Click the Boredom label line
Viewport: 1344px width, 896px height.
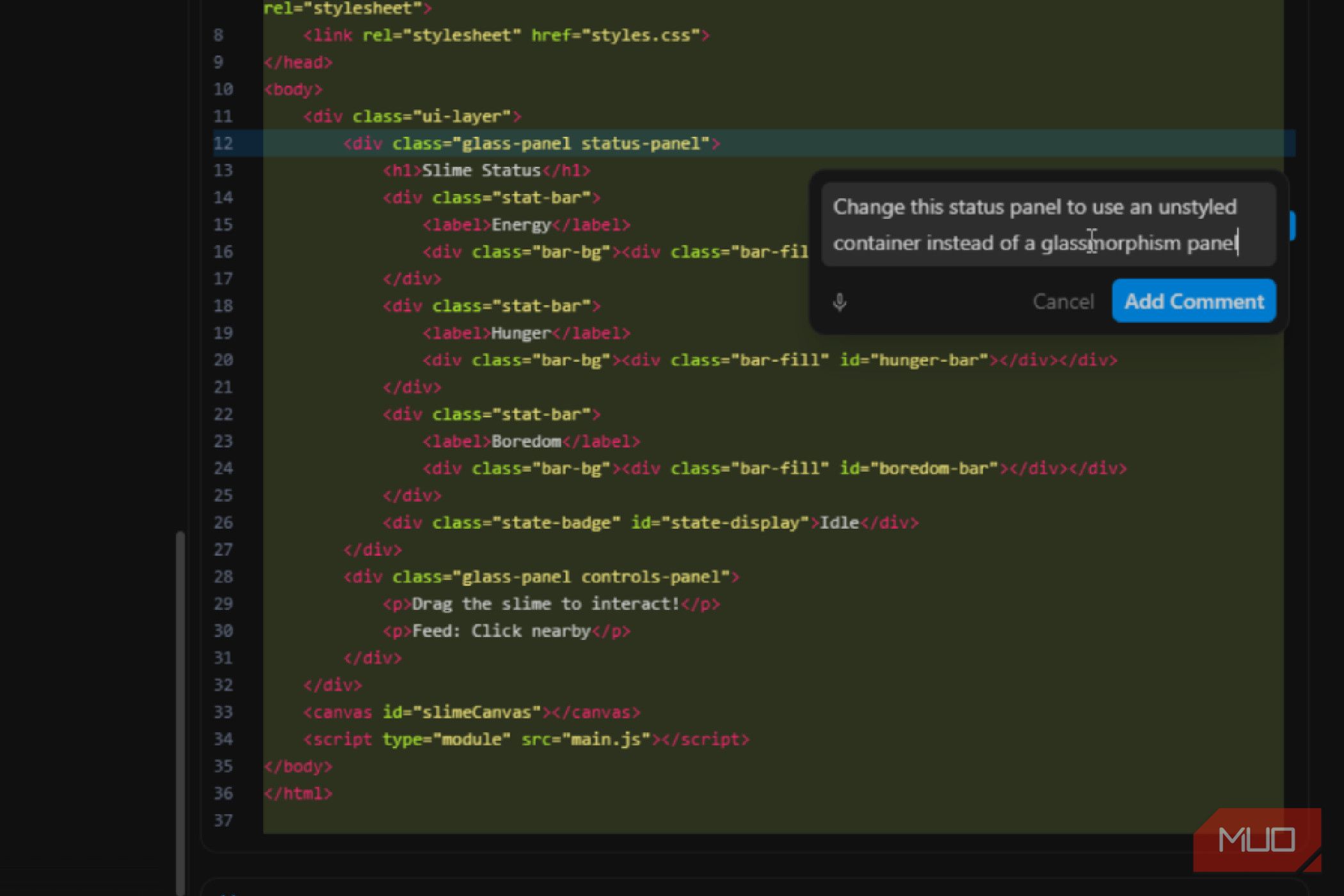pyautogui.click(x=531, y=441)
